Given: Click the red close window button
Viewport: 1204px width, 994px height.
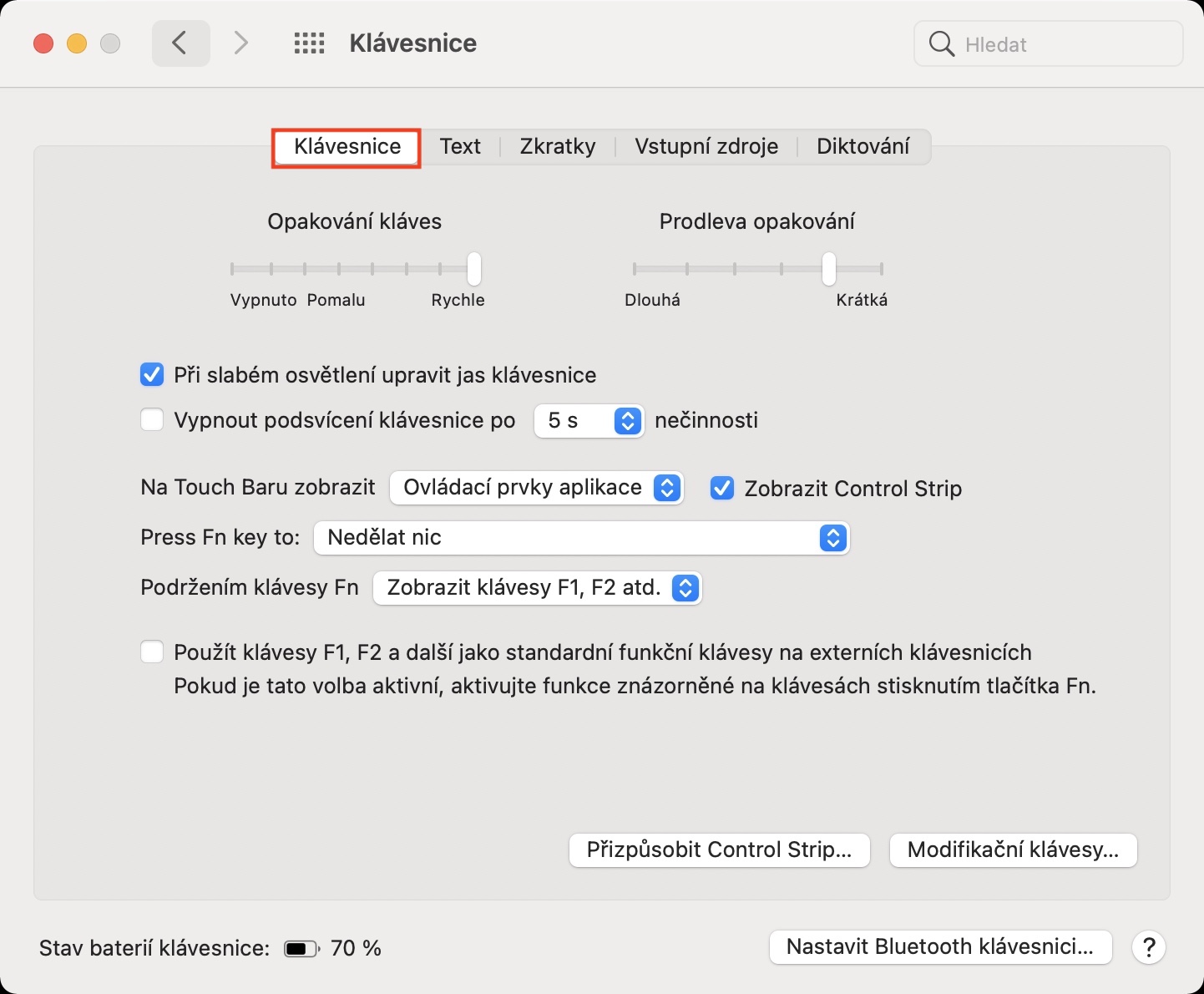Looking at the screenshot, I should [43, 43].
